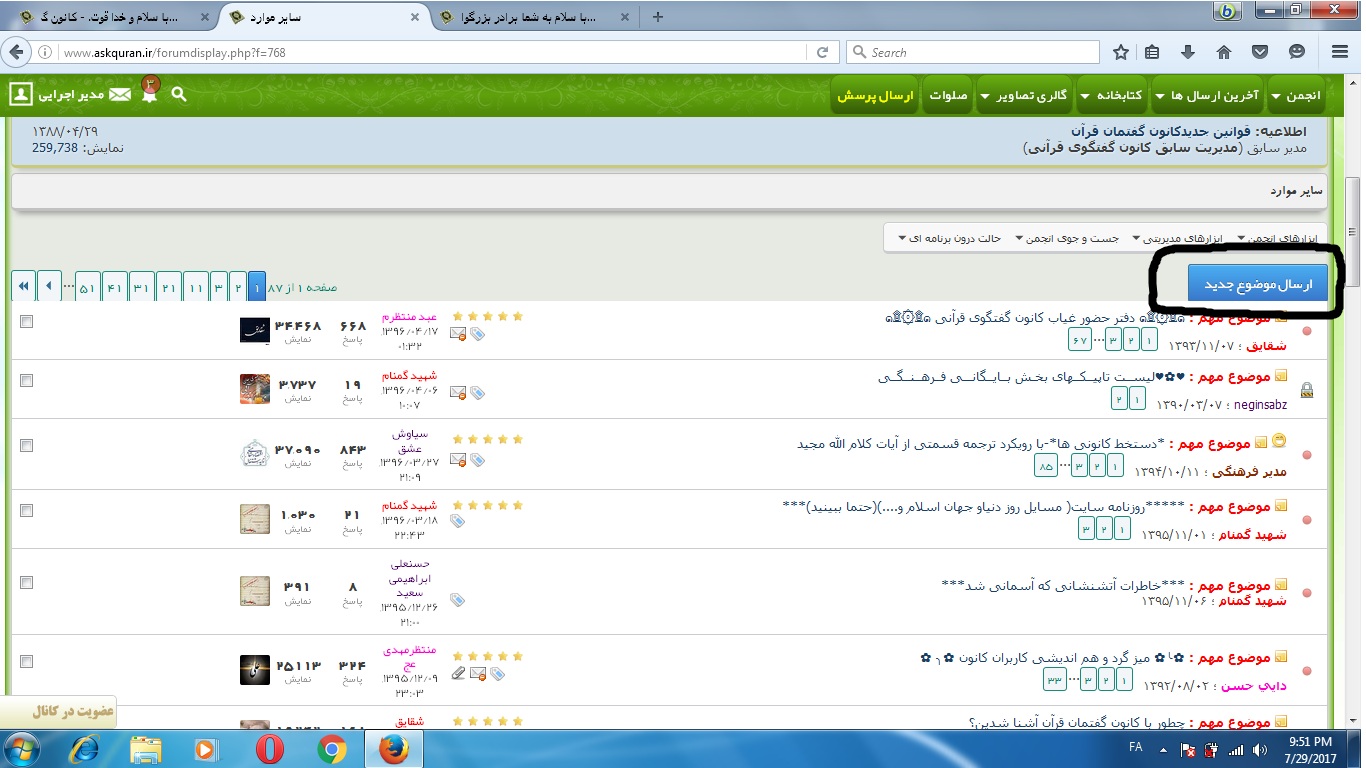Click the user profile icon in green bar
The height and width of the screenshot is (768, 1366).
point(20,95)
